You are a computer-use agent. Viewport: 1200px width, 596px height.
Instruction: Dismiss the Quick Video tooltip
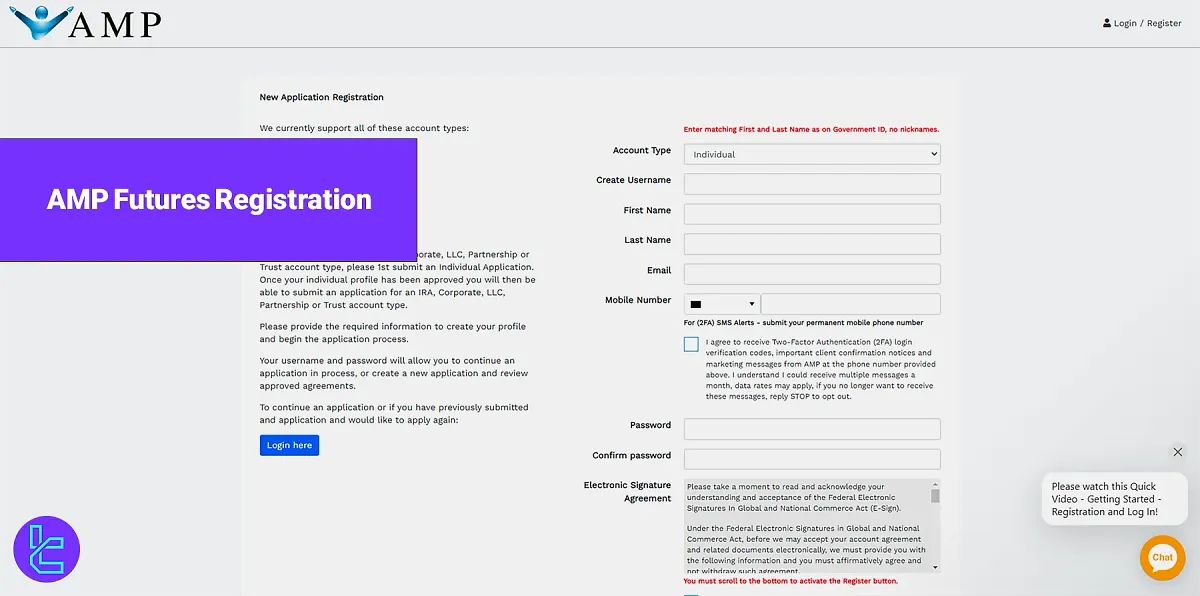point(1178,452)
